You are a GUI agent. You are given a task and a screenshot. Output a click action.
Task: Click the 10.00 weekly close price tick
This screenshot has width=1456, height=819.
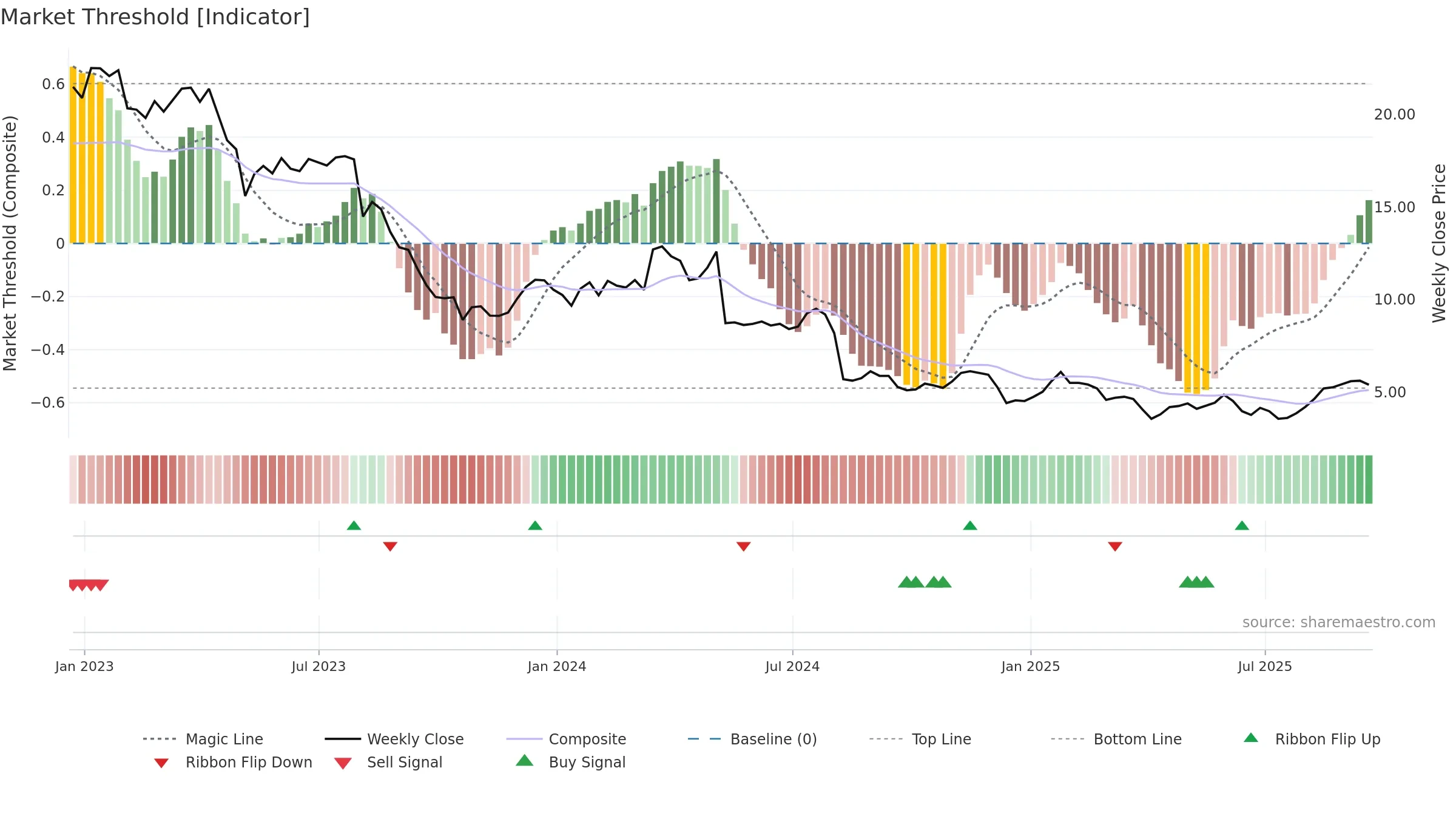click(1395, 299)
